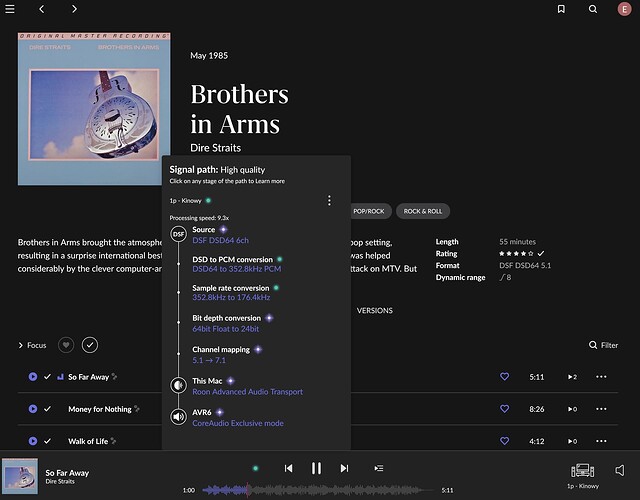
Task: Show play count for Money for Nothing
Action: [572, 409]
